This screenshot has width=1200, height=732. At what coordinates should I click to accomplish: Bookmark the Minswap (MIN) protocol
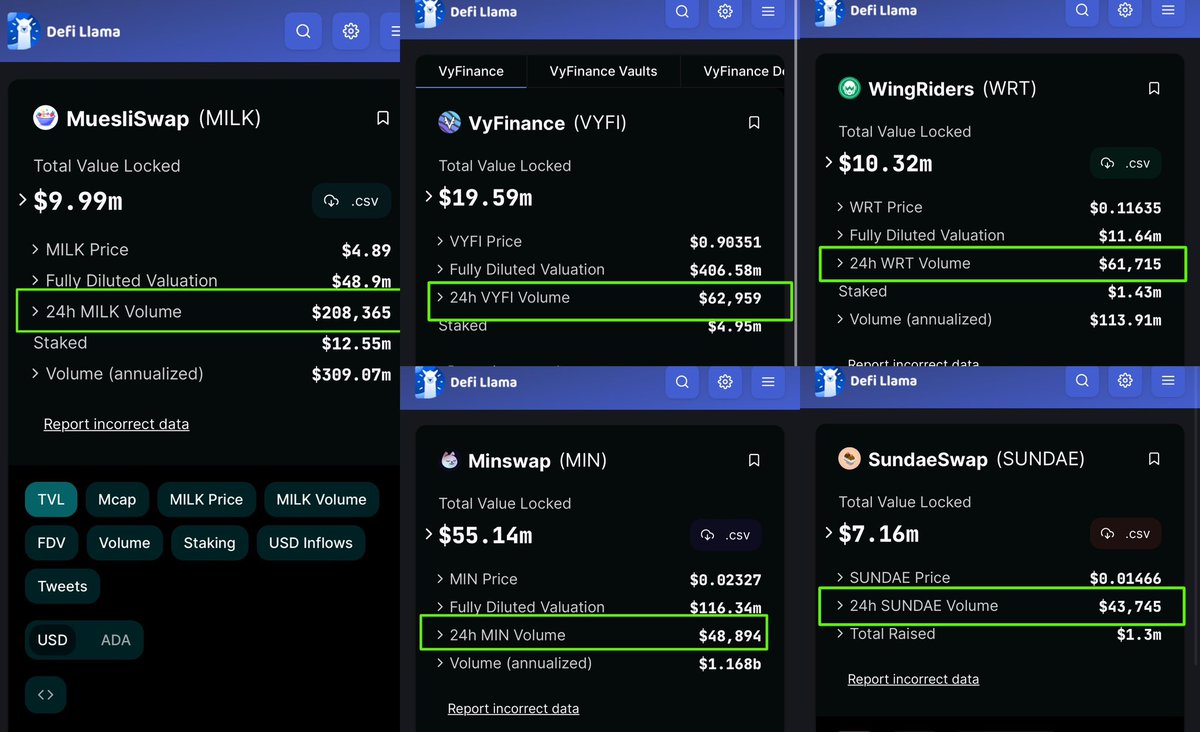(x=754, y=460)
